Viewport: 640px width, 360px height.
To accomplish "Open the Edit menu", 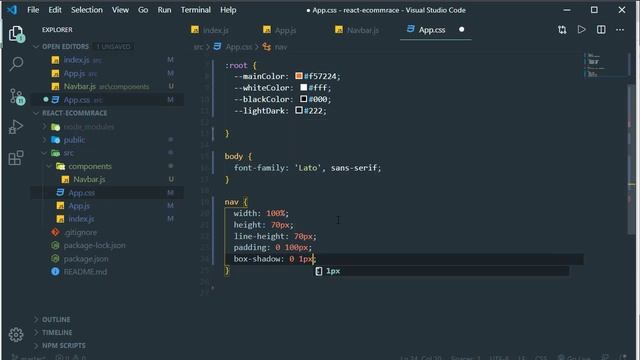I will coord(55,10).
